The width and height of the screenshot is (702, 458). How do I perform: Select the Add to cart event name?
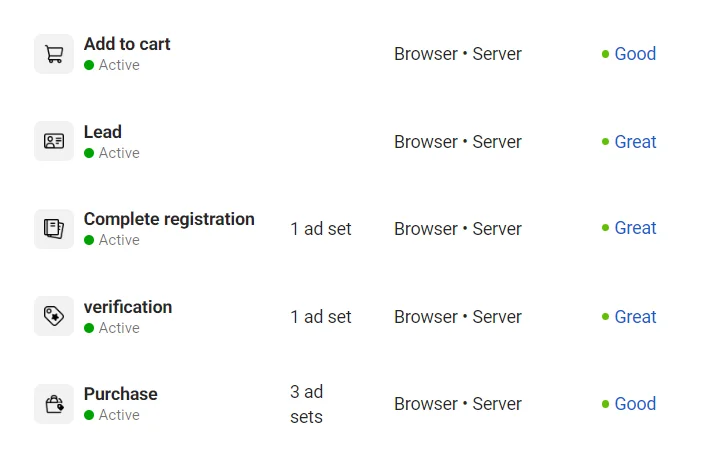[x=127, y=44]
